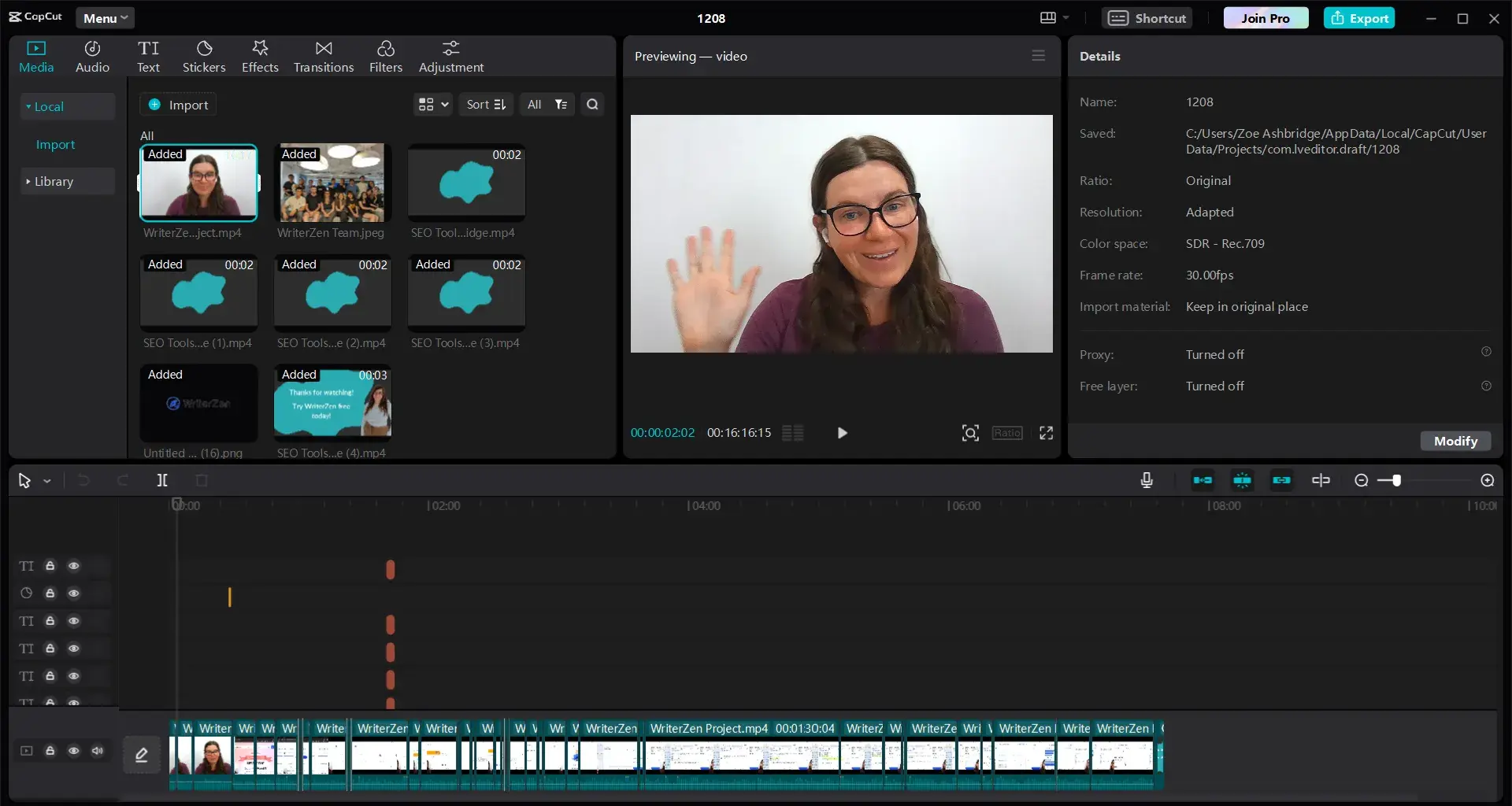Image resolution: width=1512 pixels, height=806 pixels.
Task: Open the Stickers tab
Action: point(204,57)
